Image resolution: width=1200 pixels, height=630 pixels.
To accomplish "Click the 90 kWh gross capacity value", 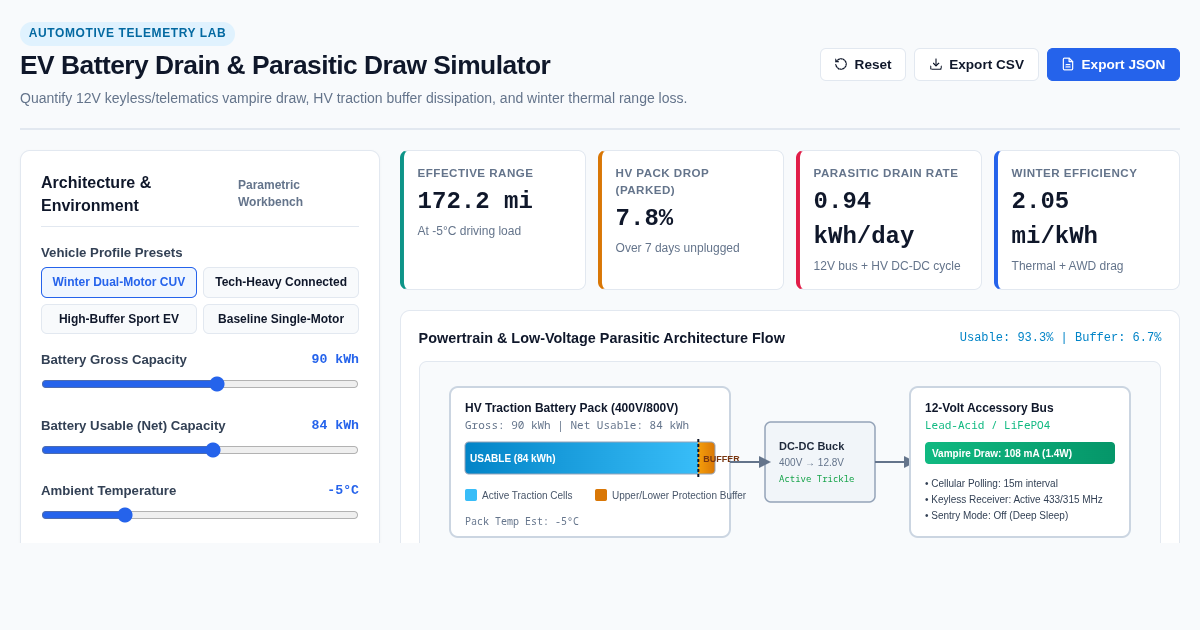I will 335,359.
